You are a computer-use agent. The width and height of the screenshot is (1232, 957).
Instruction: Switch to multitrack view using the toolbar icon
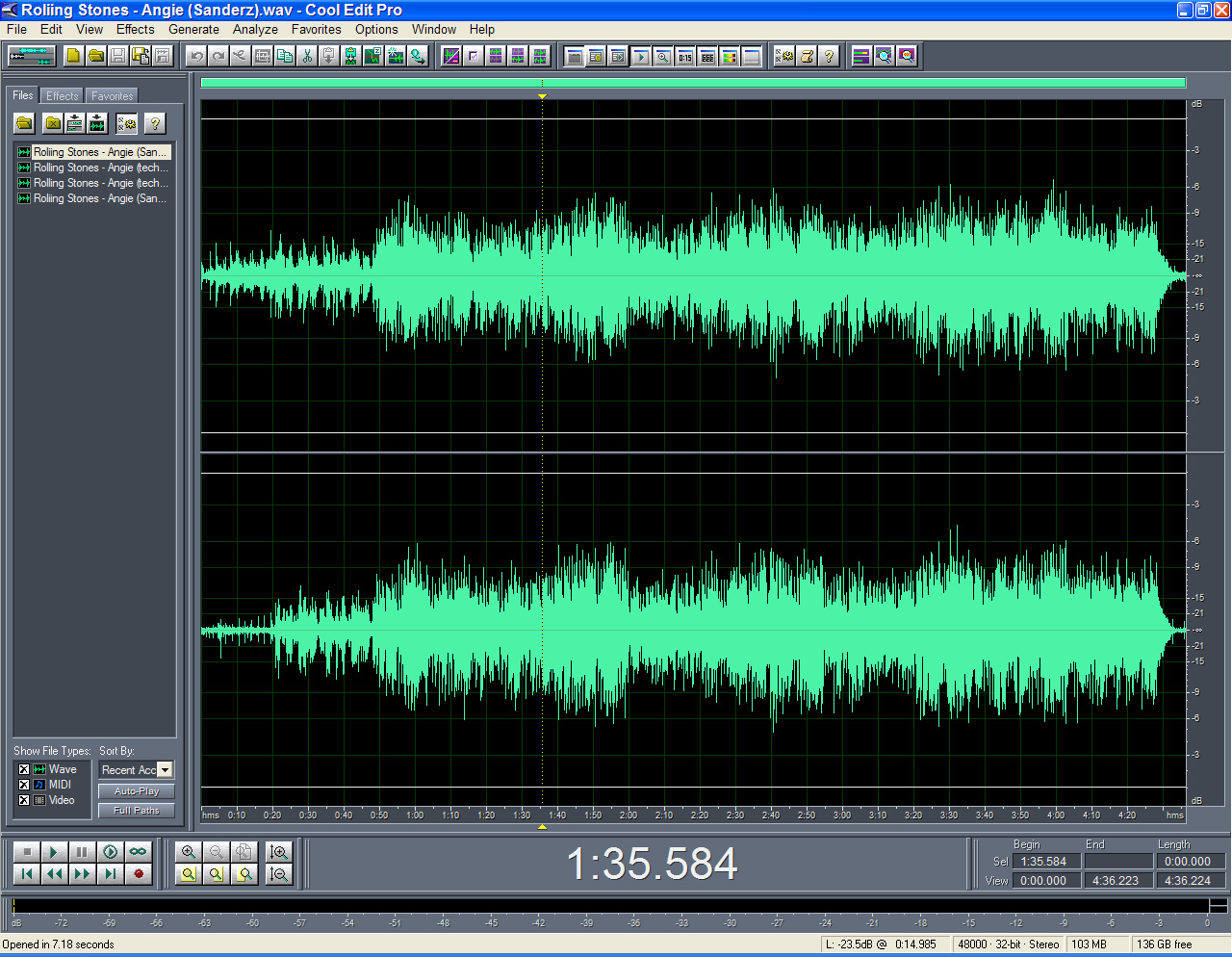32,56
